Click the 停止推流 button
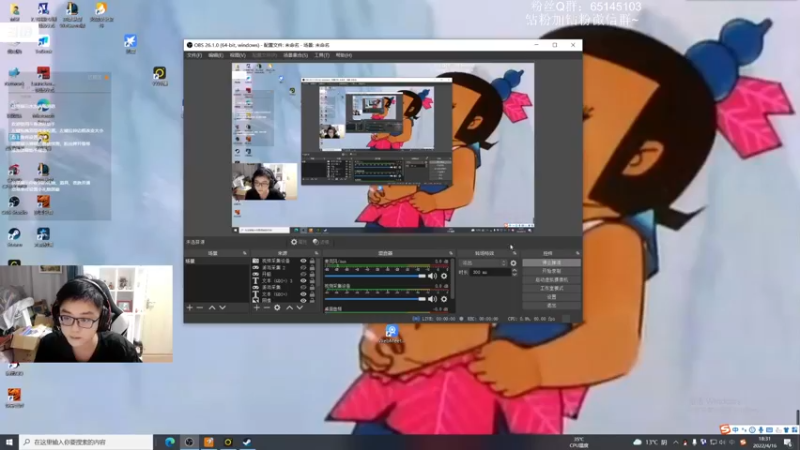The image size is (800, 450). coord(551,263)
